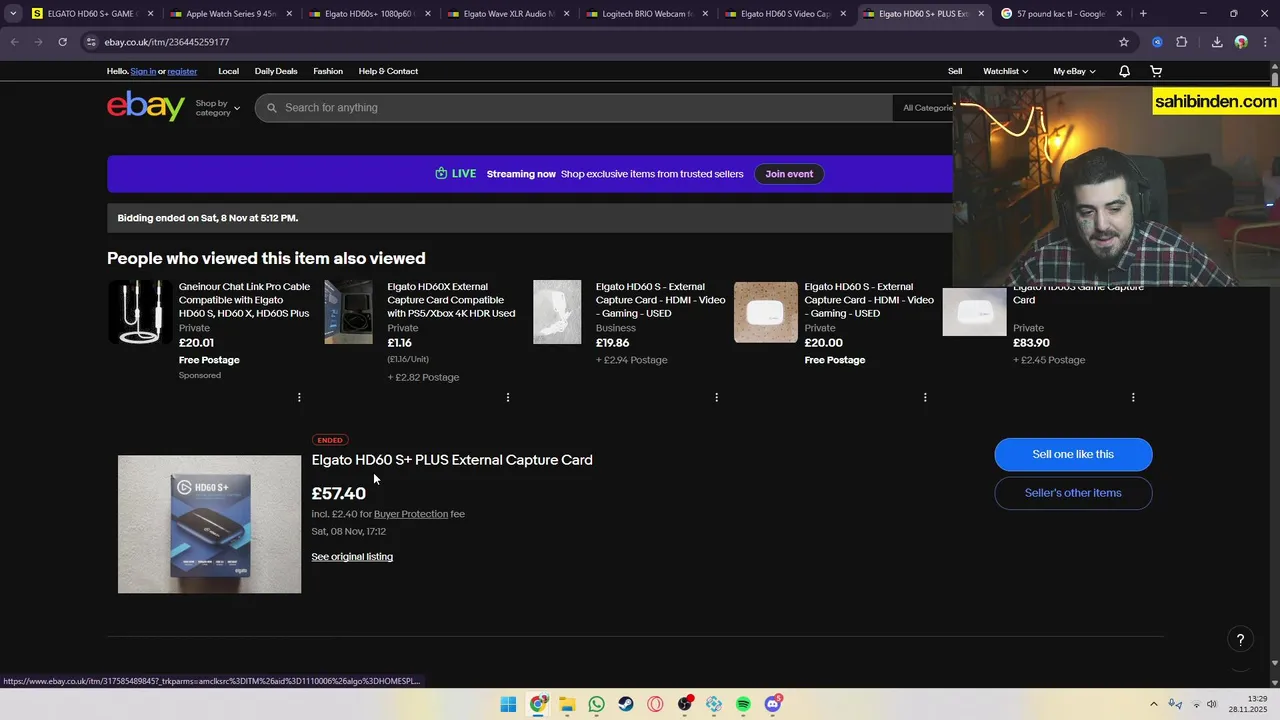Go back to previous page

point(14,42)
